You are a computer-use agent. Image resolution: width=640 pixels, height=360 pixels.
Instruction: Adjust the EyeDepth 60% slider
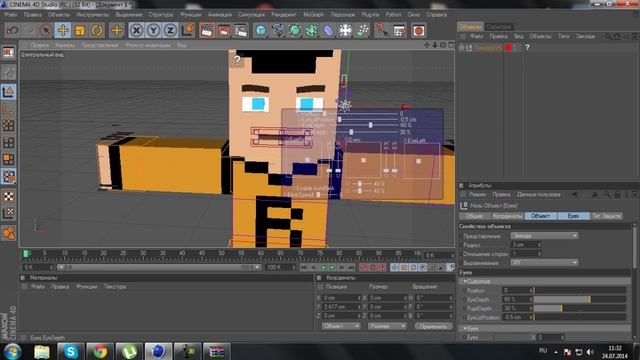pyautogui.click(x=580, y=300)
